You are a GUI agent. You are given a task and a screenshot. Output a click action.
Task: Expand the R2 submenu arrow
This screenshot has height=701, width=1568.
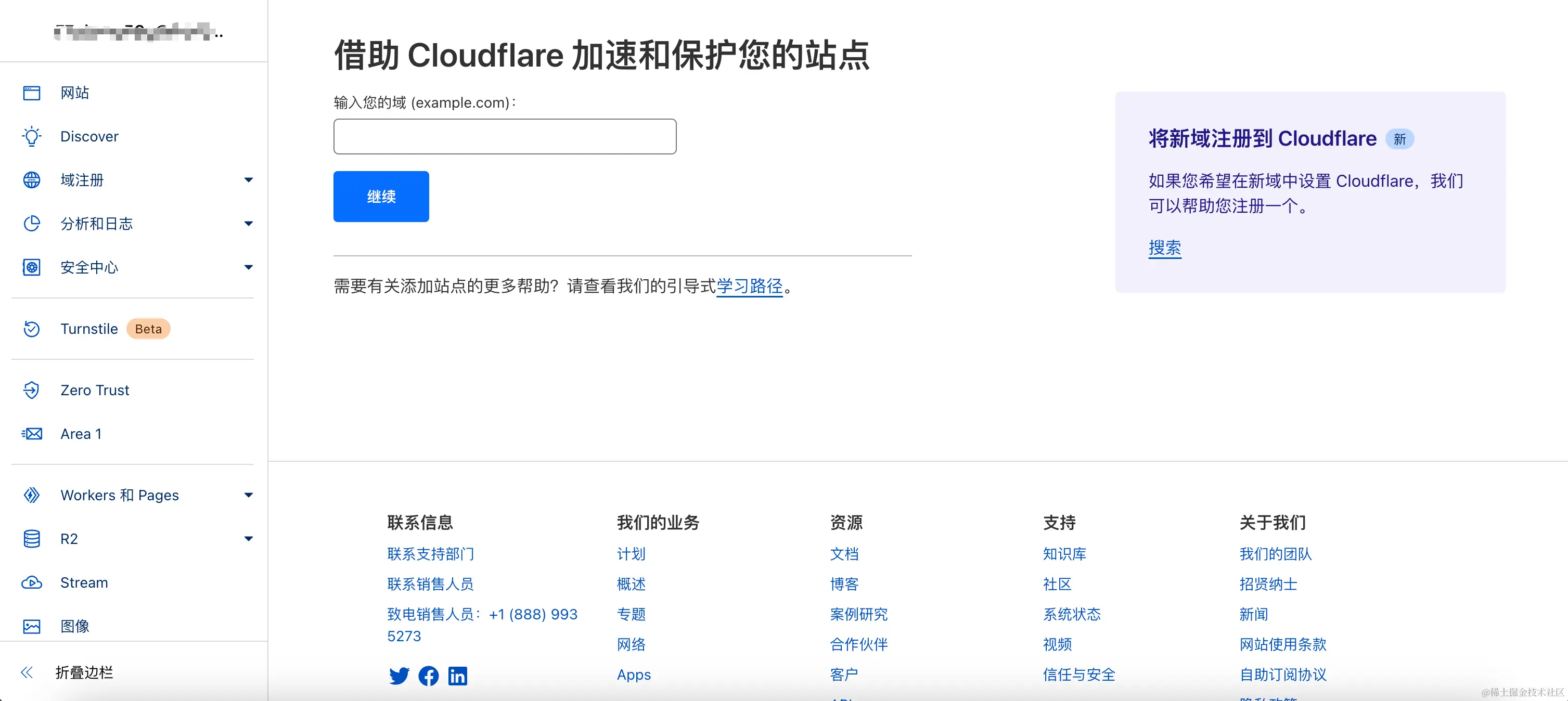(x=248, y=539)
